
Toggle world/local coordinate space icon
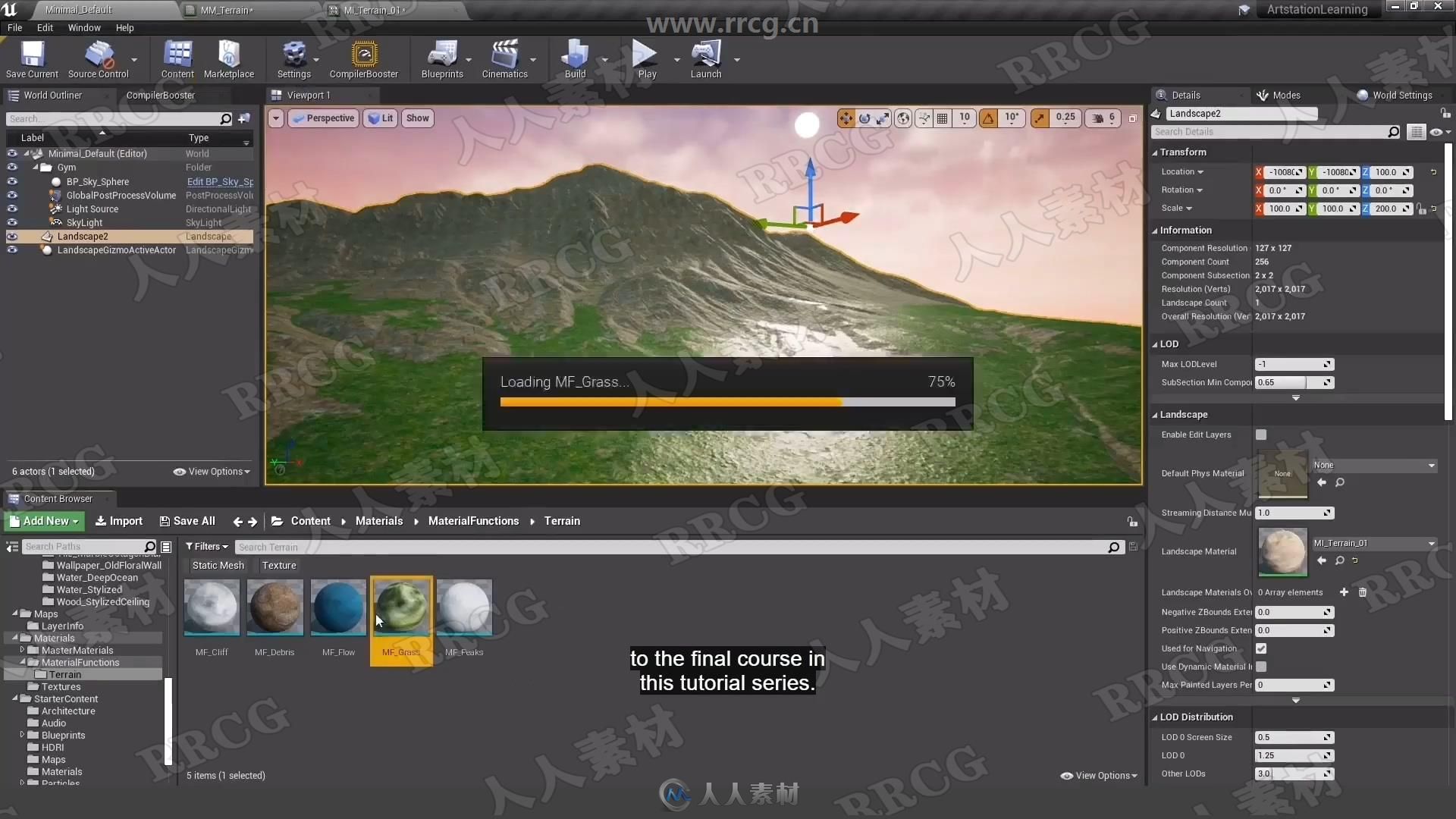(903, 118)
